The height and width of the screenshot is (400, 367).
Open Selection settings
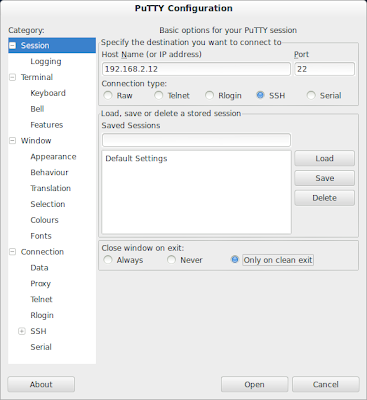pos(48,204)
